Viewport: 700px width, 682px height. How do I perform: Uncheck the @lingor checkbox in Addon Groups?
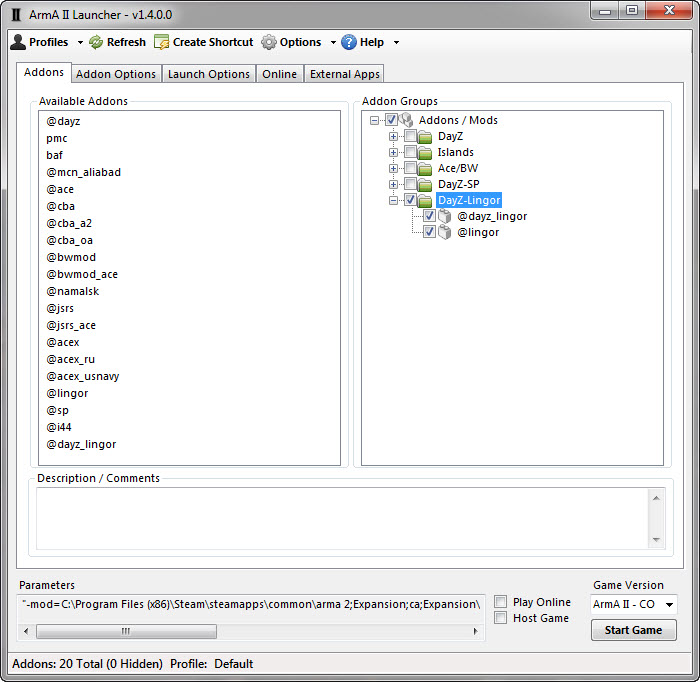[429, 232]
